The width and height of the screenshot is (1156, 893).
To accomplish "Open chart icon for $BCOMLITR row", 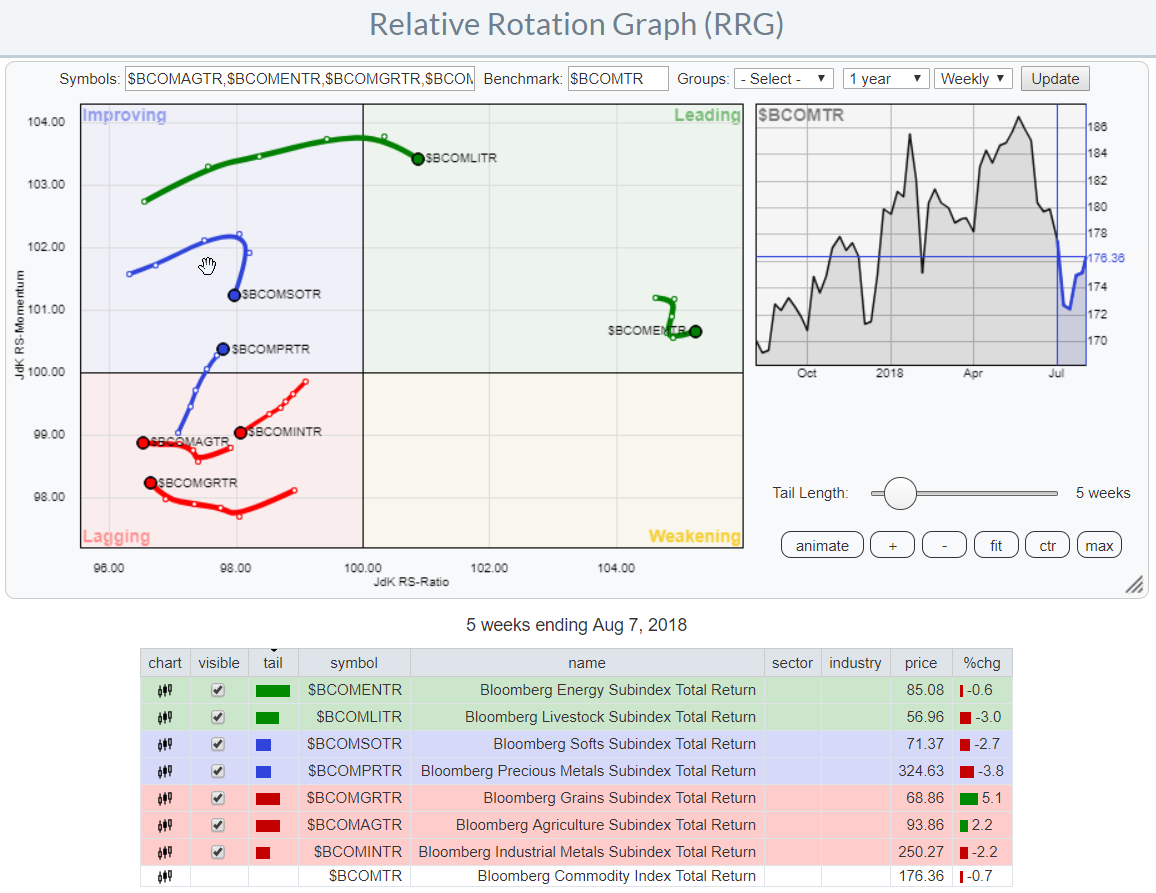I will click(165, 717).
